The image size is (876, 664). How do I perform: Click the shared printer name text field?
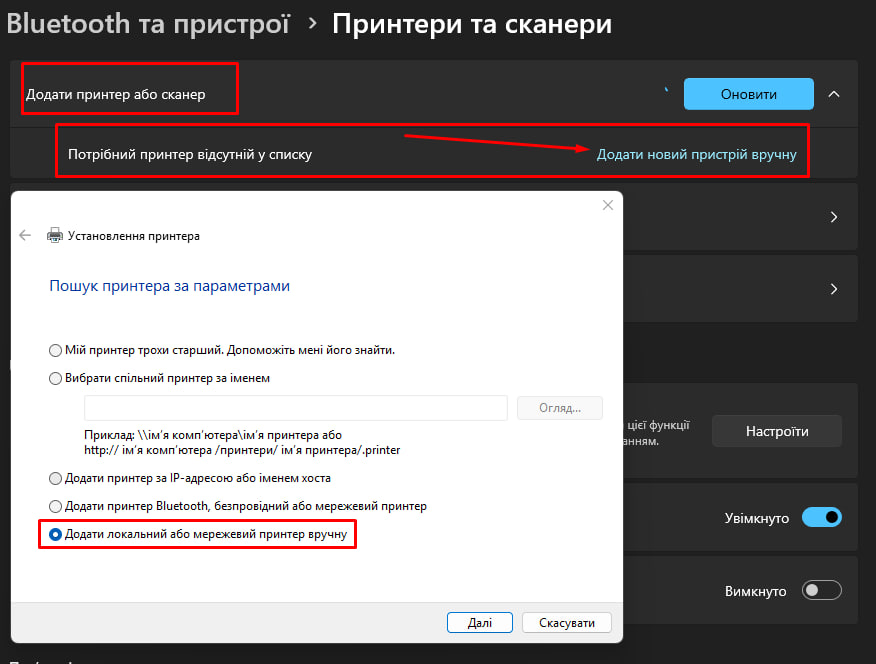[x=296, y=408]
